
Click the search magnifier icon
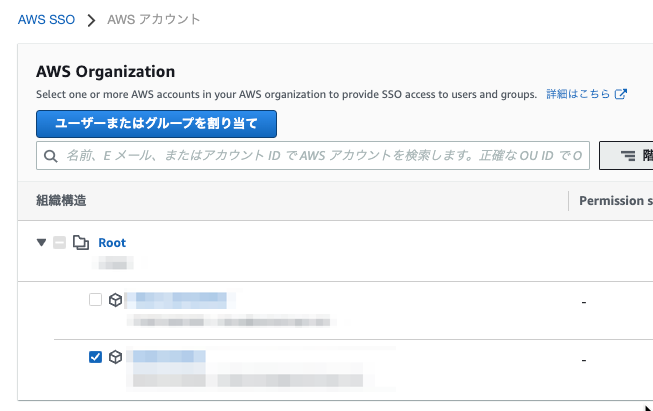click(x=51, y=156)
